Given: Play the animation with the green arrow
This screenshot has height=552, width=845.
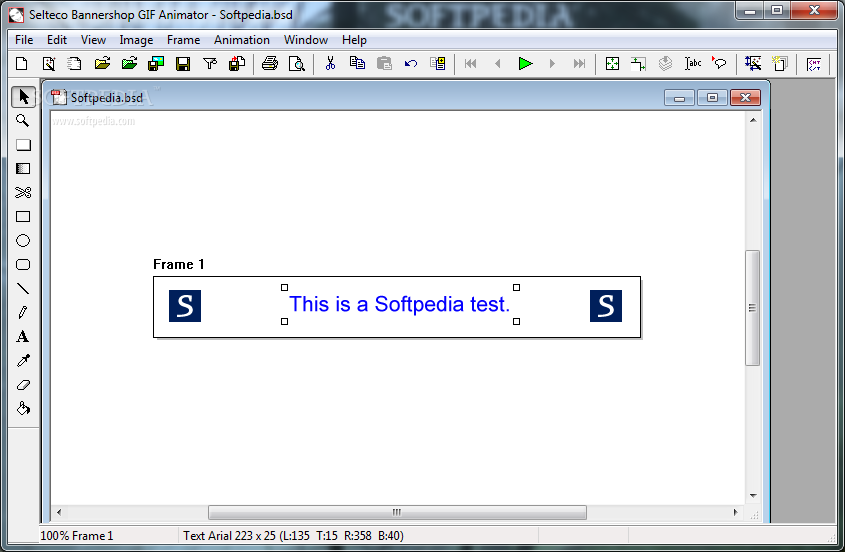Looking at the screenshot, I should click(525, 64).
